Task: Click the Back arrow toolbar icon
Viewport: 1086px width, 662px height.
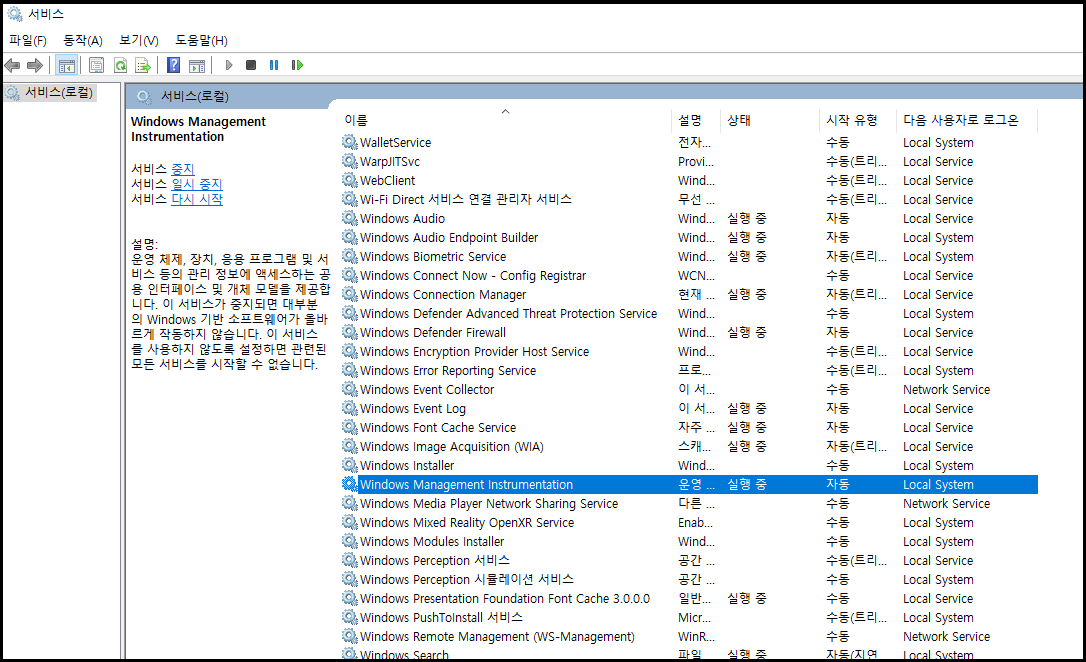Action: click(x=12, y=65)
